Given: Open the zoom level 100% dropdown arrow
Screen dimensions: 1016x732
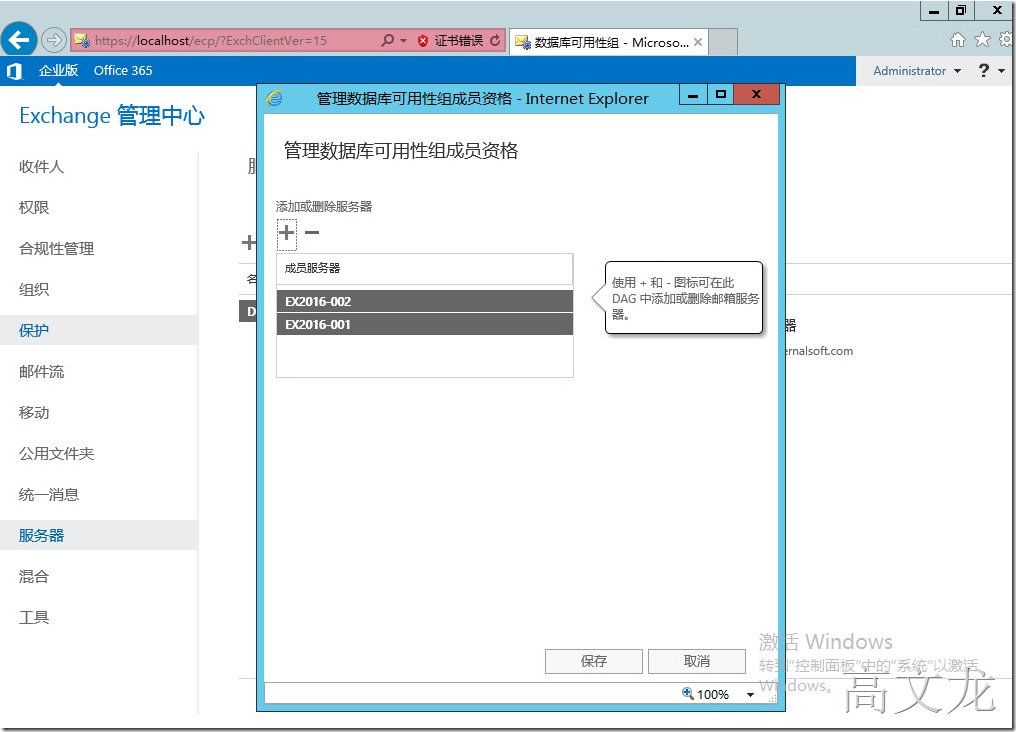Looking at the screenshot, I should (x=750, y=694).
